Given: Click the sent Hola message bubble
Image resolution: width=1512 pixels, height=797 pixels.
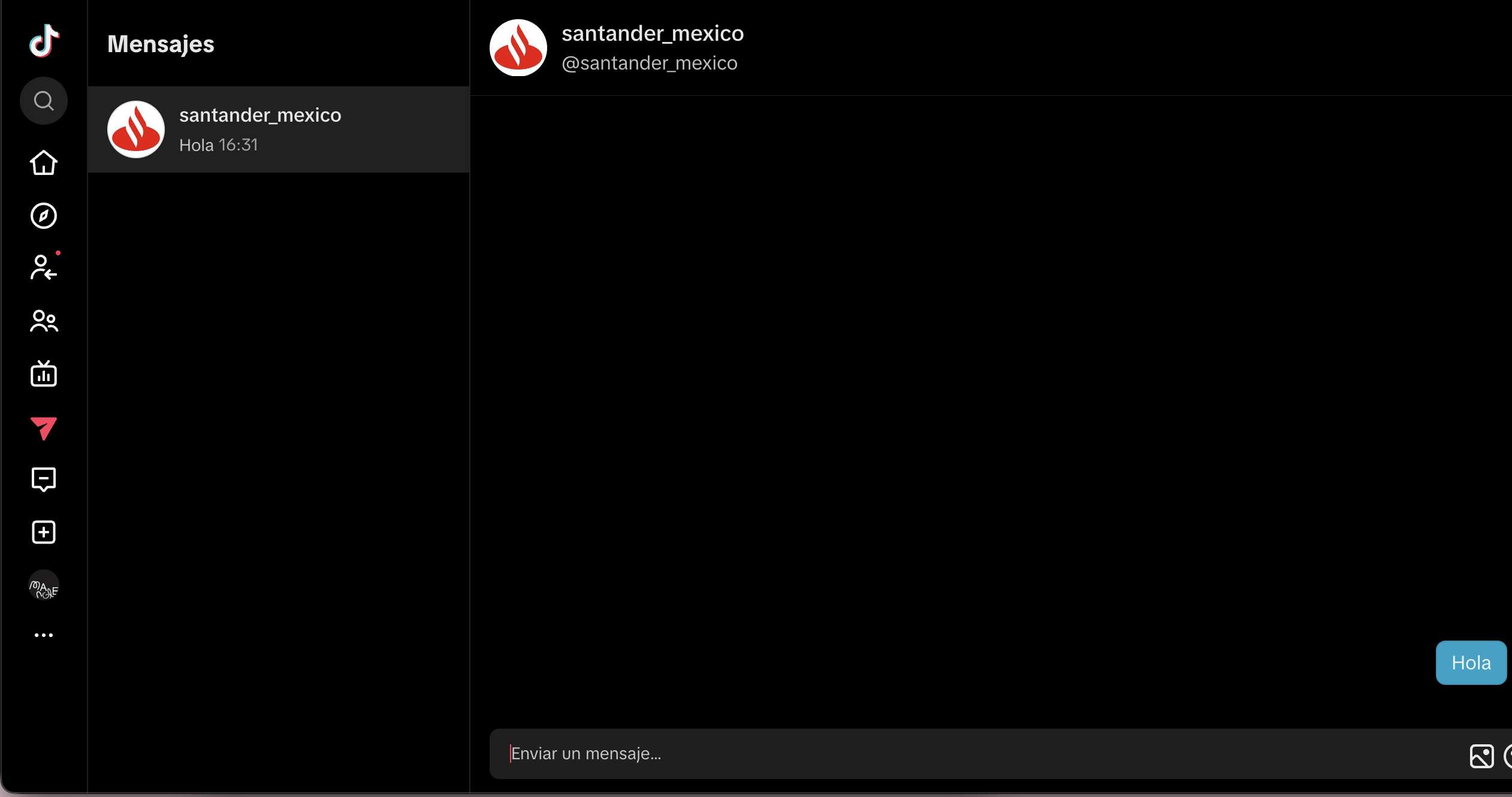Looking at the screenshot, I should [1471, 663].
